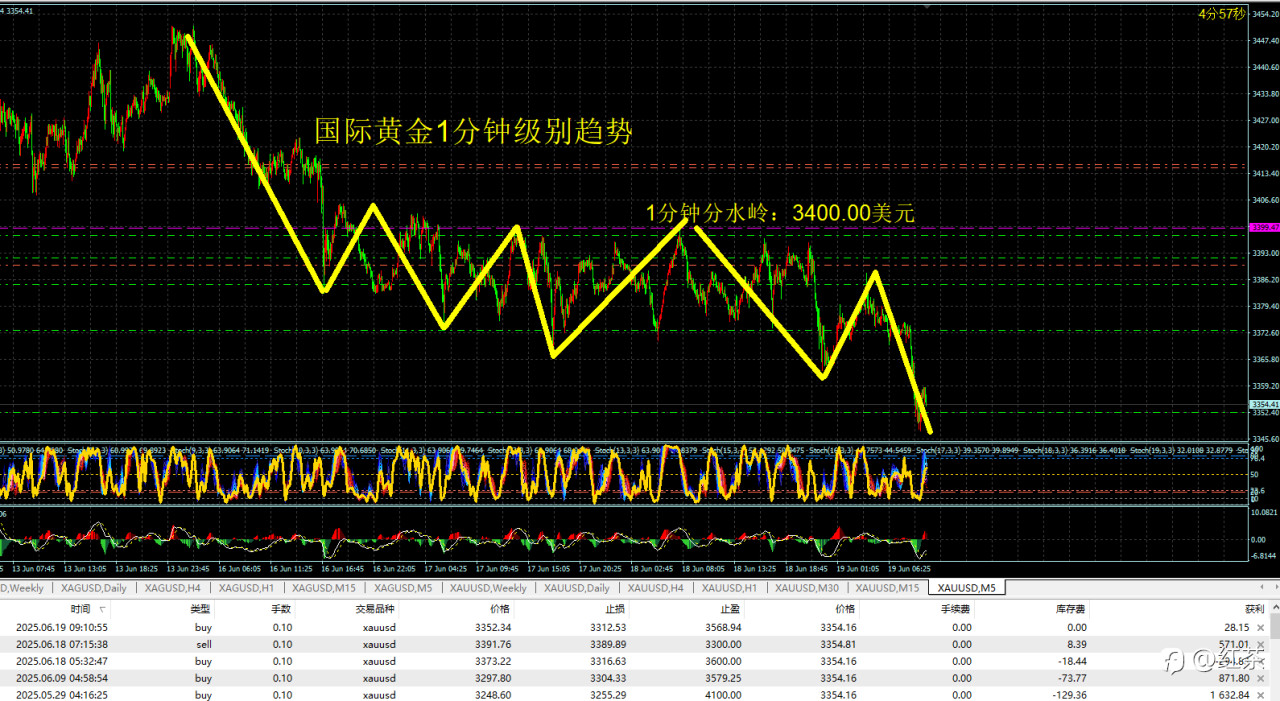Switch to the XAUUSD,H4 chart tab
The height and width of the screenshot is (701, 1280).
point(656,588)
